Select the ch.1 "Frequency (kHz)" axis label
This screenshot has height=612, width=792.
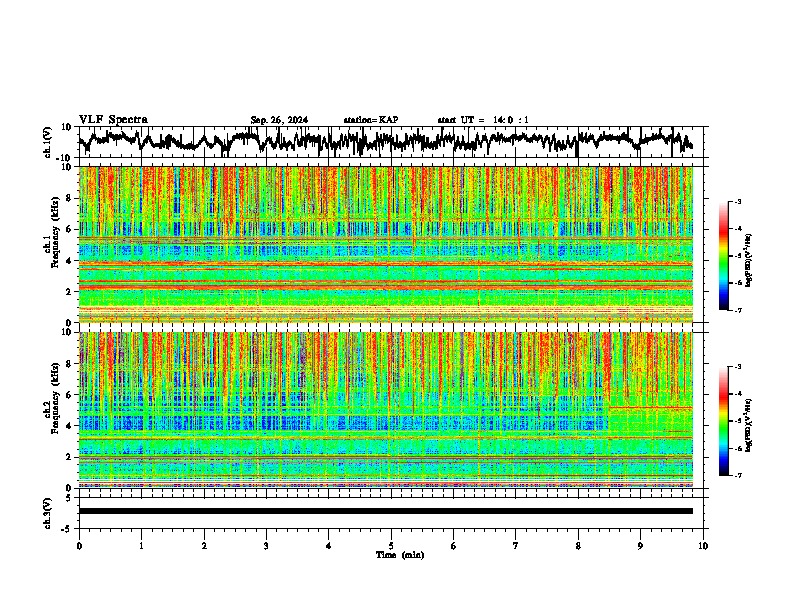click(55, 232)
